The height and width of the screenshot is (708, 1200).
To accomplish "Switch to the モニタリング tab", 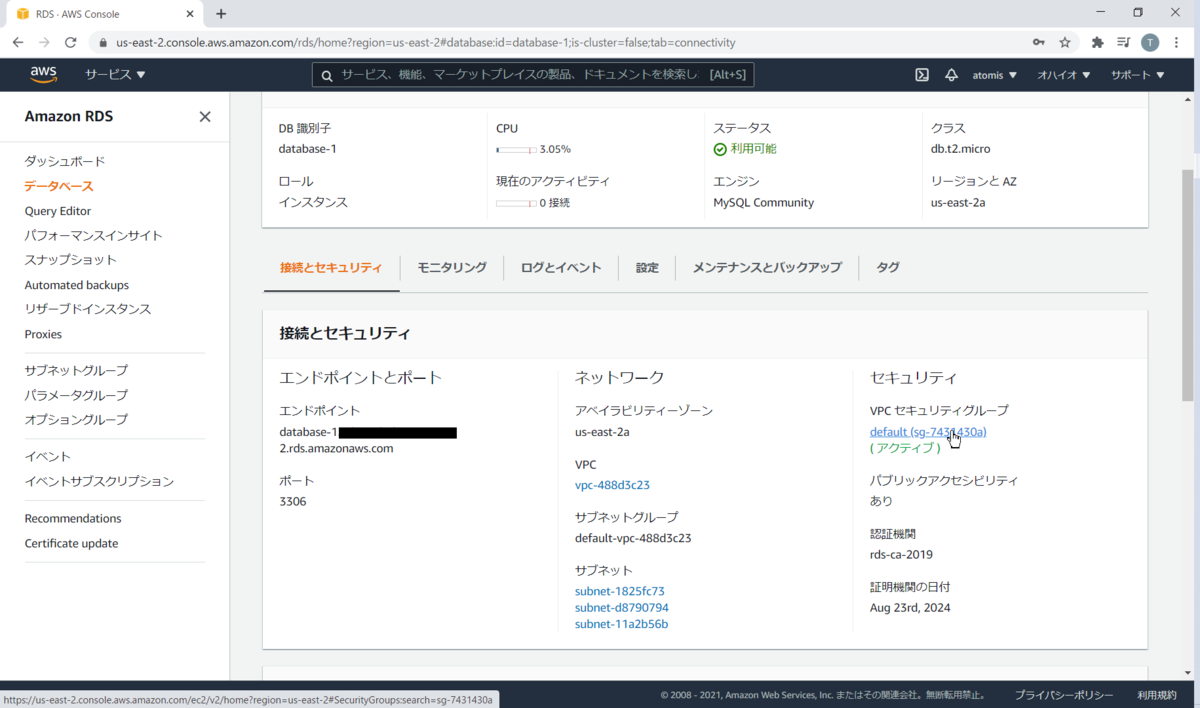I will pyautogui.click(x=452, y=267).
